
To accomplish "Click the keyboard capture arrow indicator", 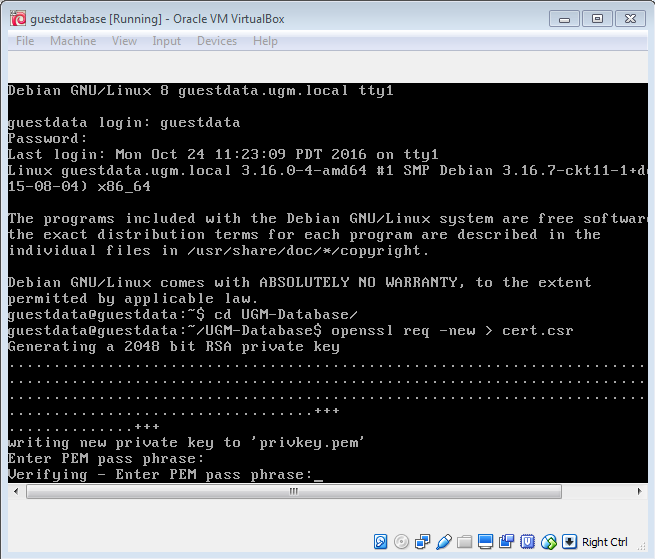I will 570,542.
